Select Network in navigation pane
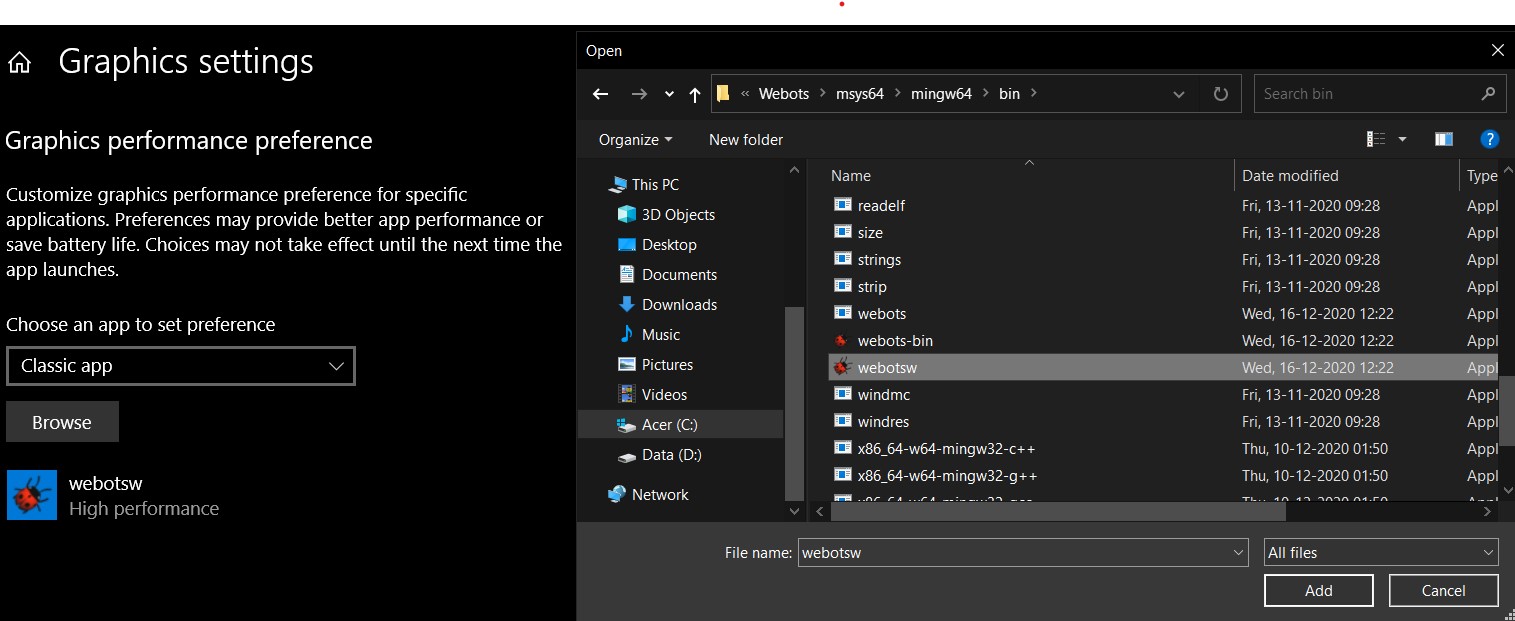This screenshot has height=621, width=1515. tap(660, 495)
